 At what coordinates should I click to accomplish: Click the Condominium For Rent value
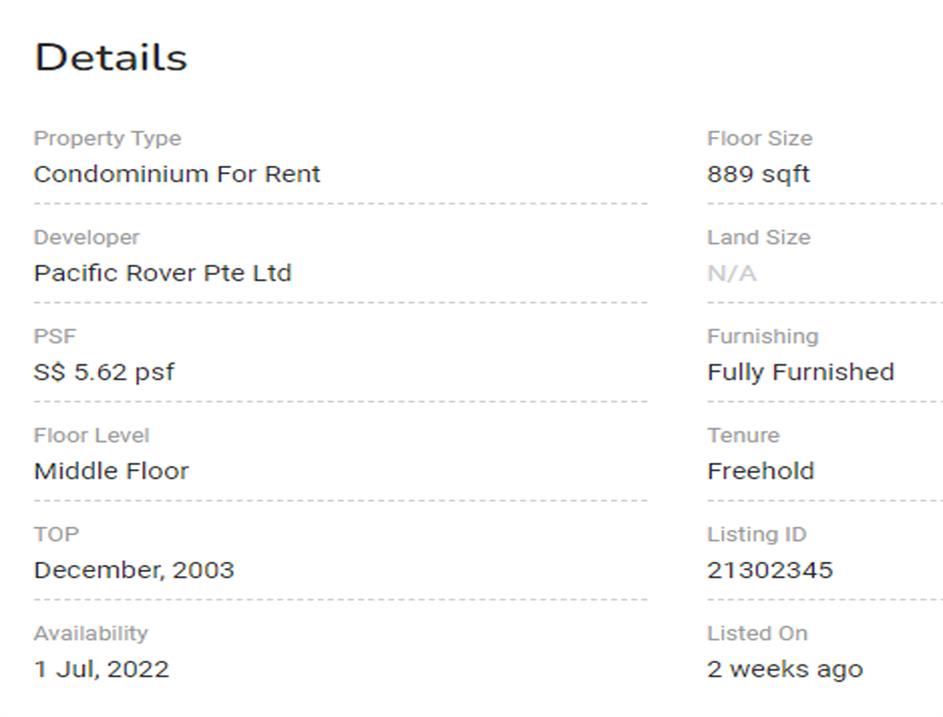[x=177, y=174]
